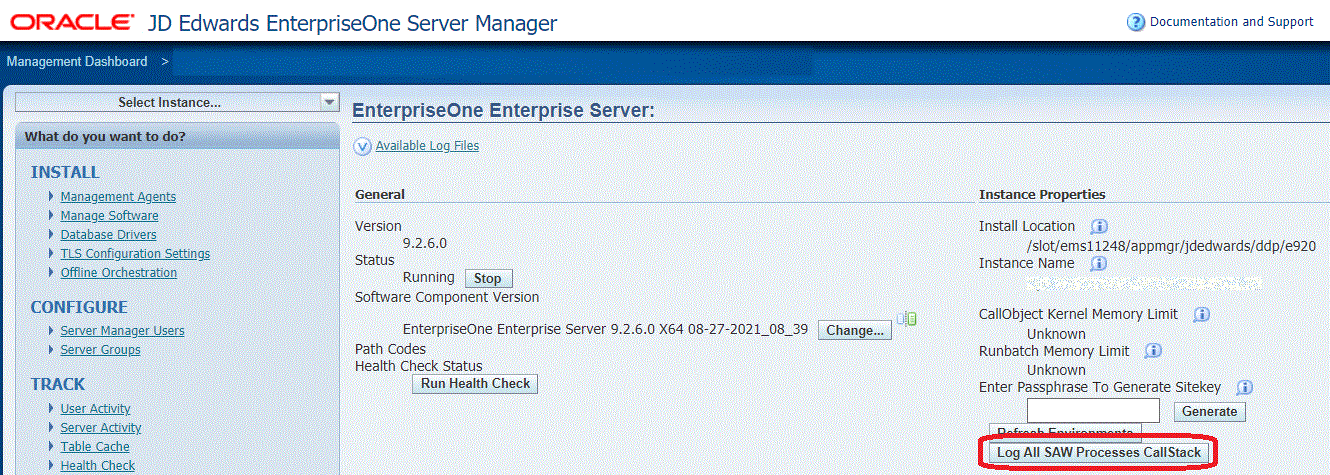Click the Management Dashboard breadcrumb
This screenshot has height=475, width=1330.
(x=77, y=62)
